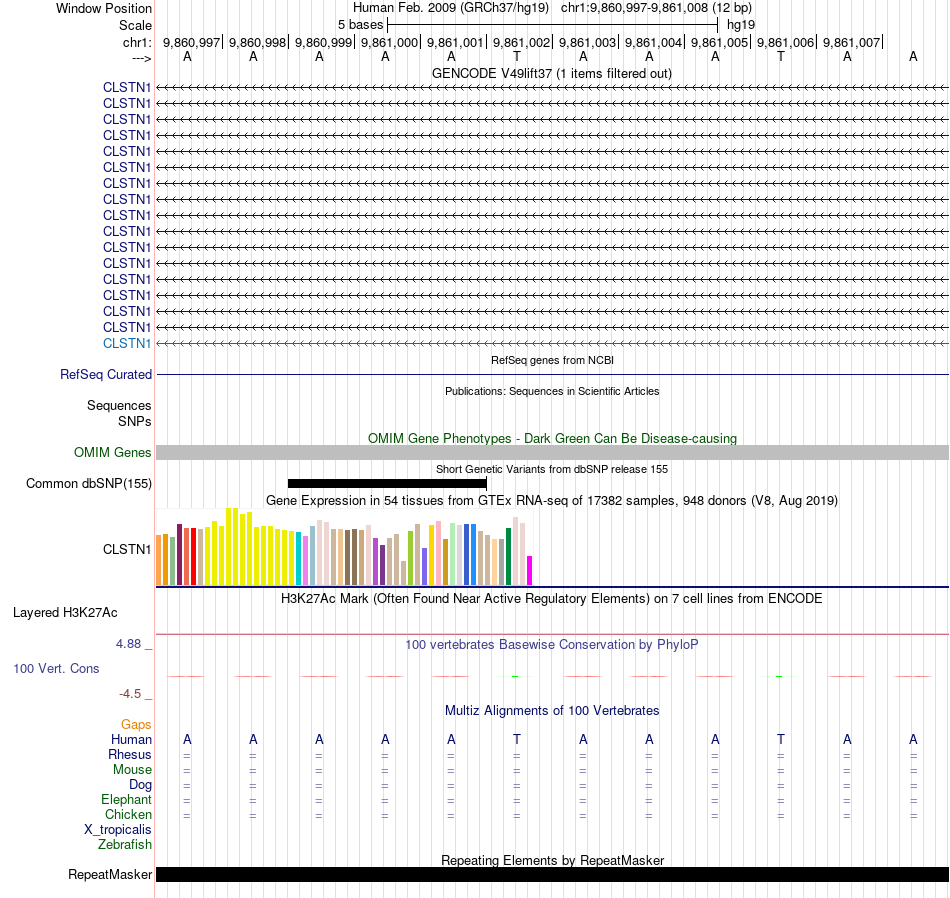The image size is (950, 898).
Task: Click the hg19 label beside the scale bar
Action: click(740, 25)
